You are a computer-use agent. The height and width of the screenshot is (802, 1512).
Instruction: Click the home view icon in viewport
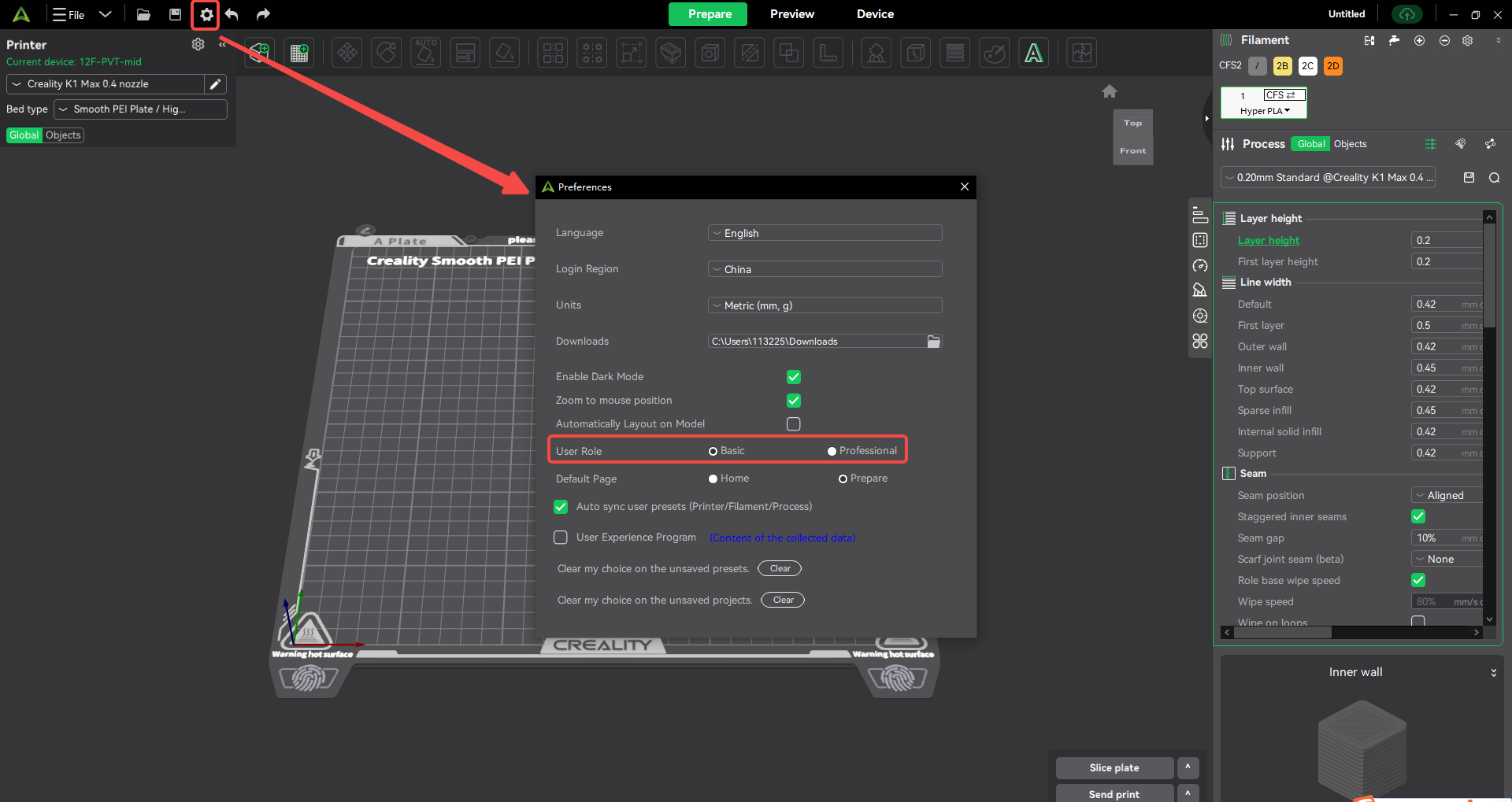pyautogui.click(x=1110, y=91)
